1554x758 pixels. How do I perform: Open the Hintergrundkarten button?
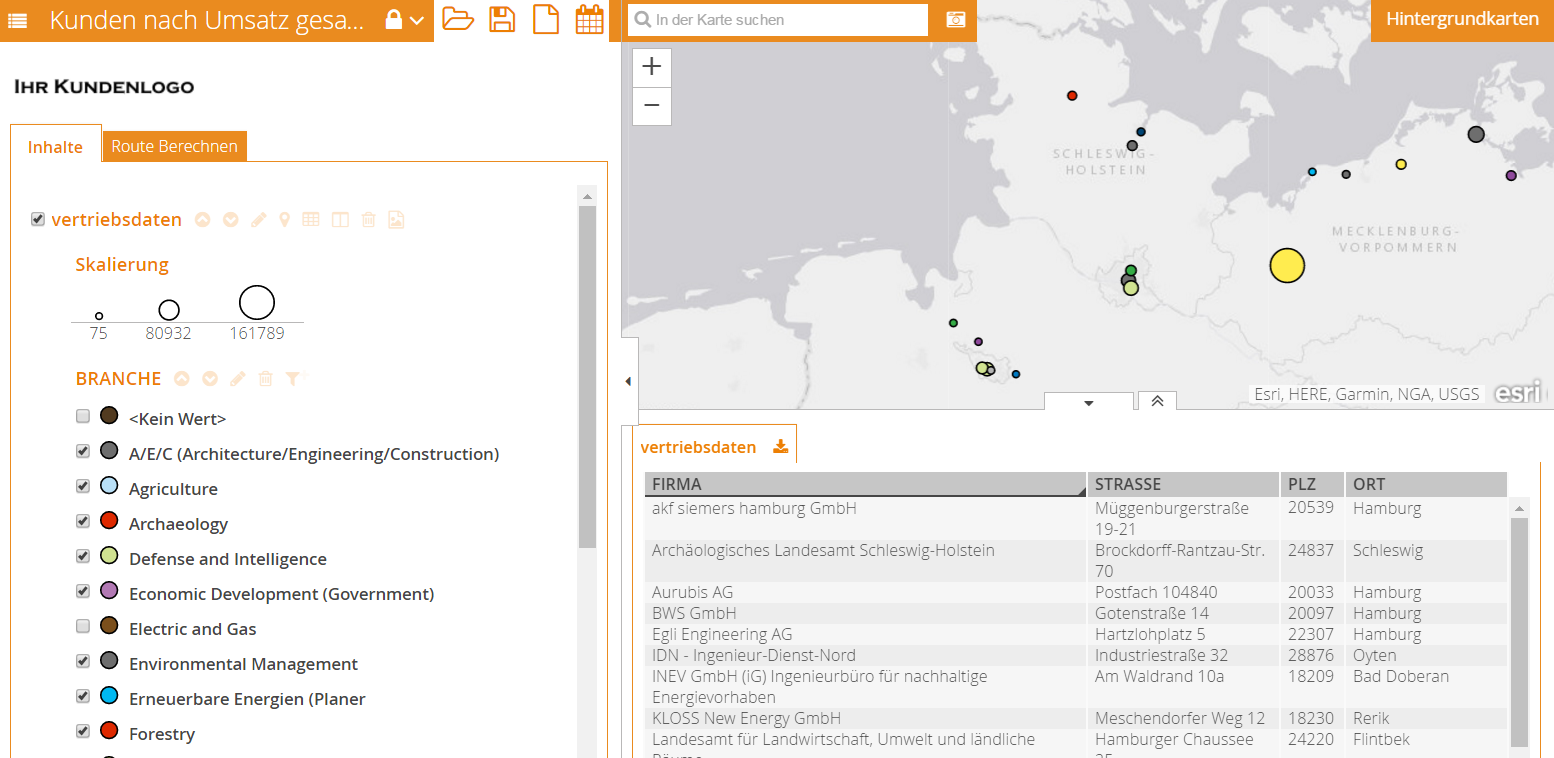(1462, 20)
